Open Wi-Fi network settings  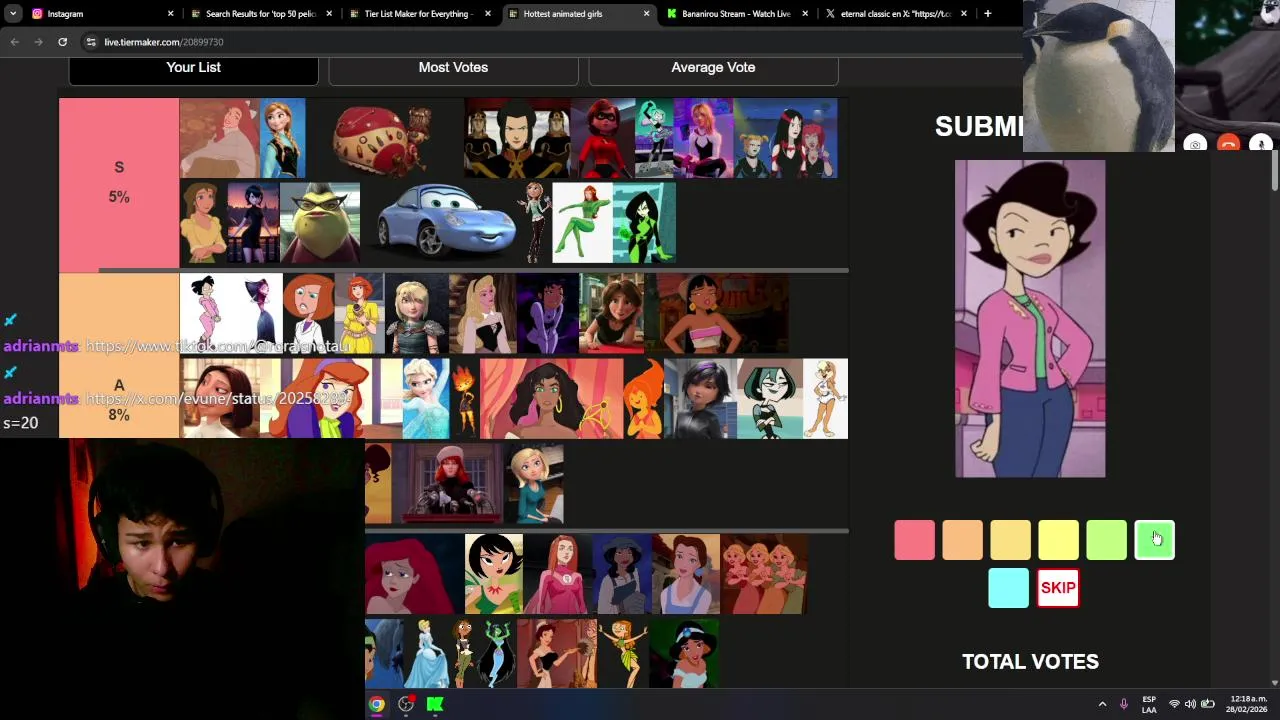1174,704
